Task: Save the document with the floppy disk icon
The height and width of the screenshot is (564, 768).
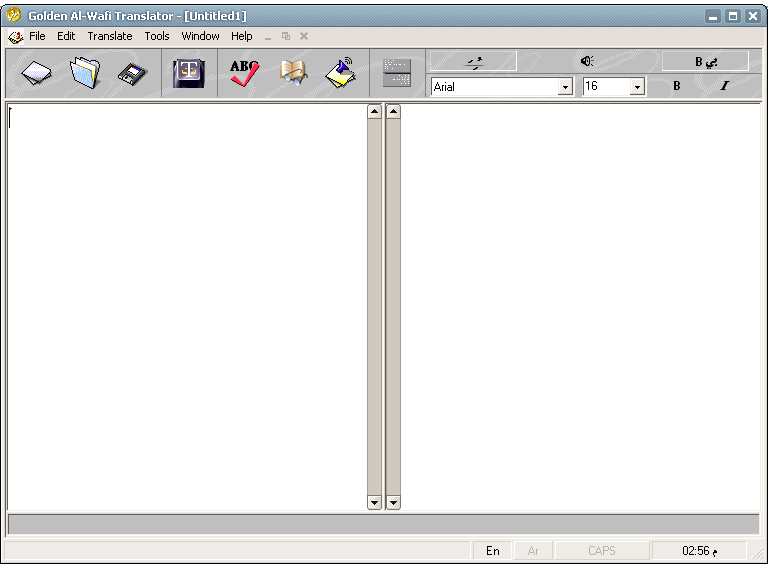Action: (133, 74)
